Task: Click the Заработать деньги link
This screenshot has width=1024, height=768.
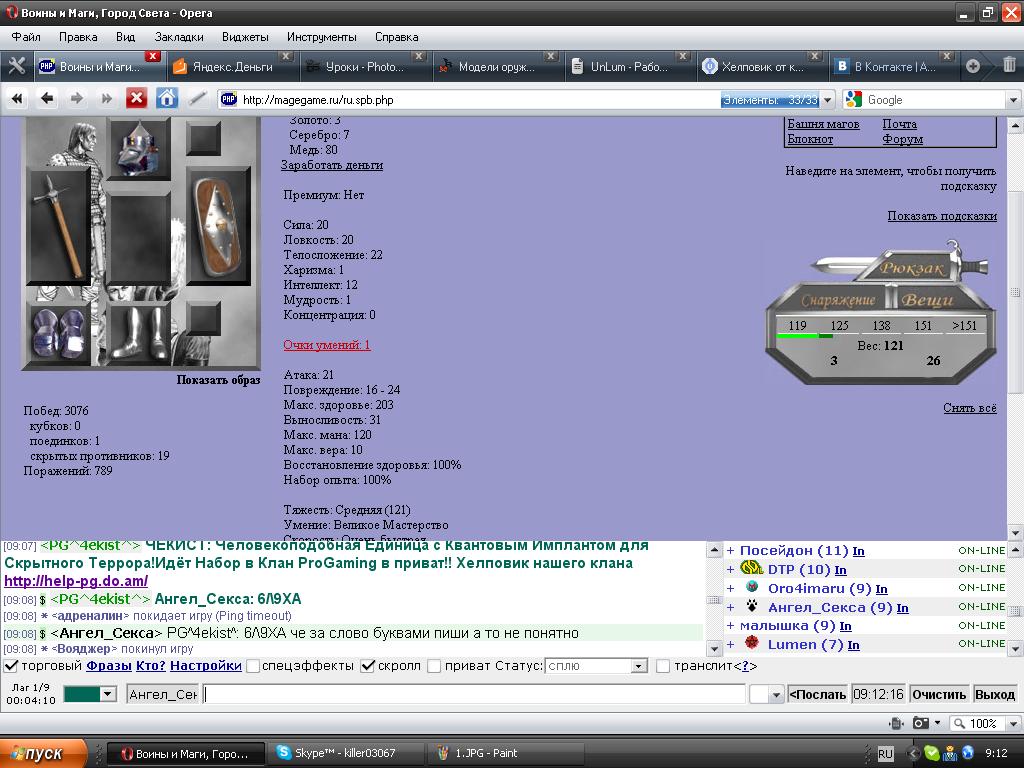Action: (332, 165)
